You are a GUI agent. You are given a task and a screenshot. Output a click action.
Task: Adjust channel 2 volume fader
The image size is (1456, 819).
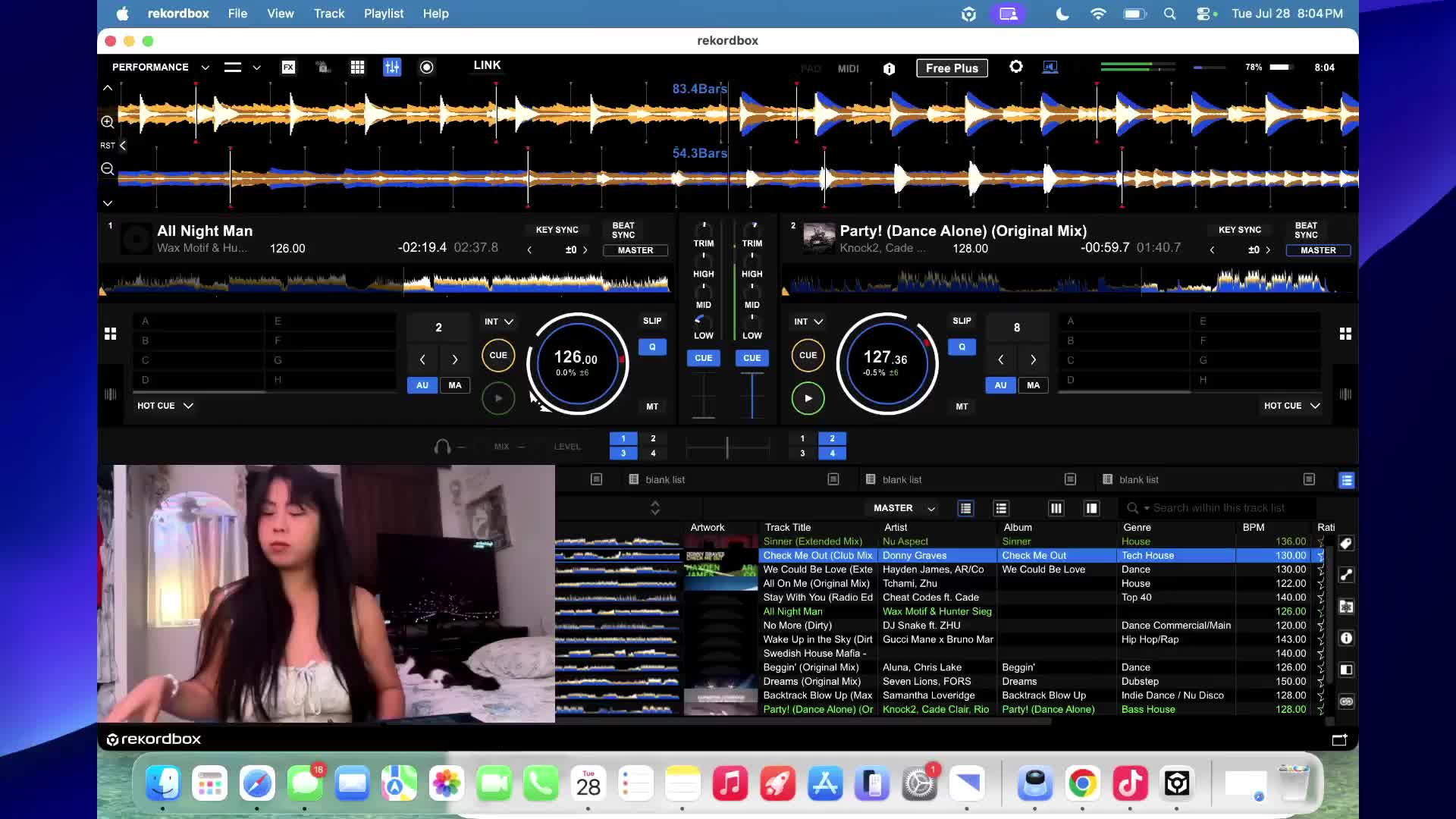752,395
